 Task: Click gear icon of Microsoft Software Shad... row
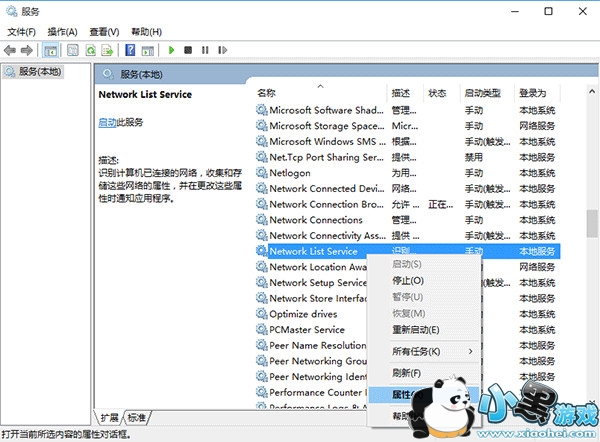pos(262,110)
